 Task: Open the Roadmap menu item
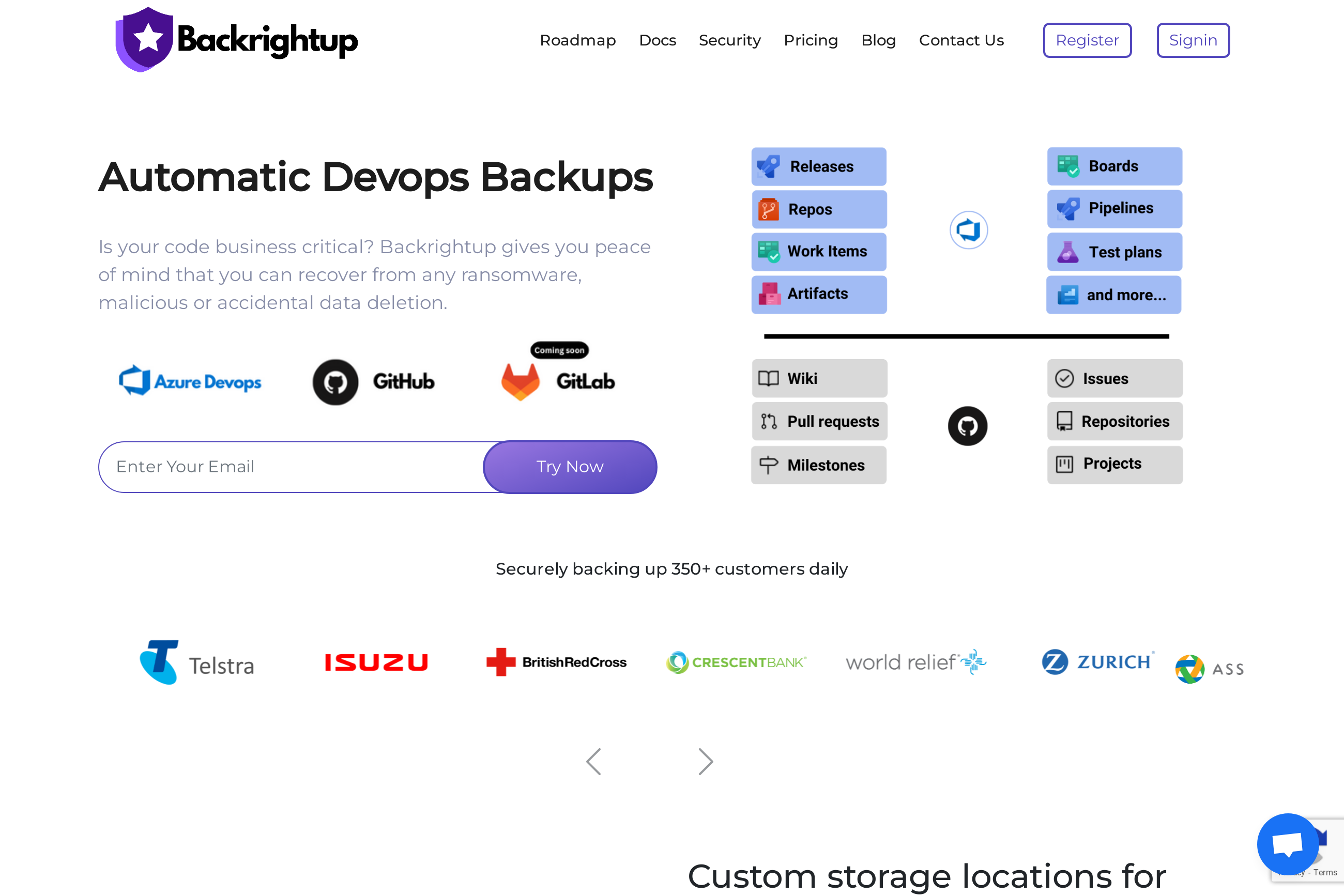click(x=577, y=40)
